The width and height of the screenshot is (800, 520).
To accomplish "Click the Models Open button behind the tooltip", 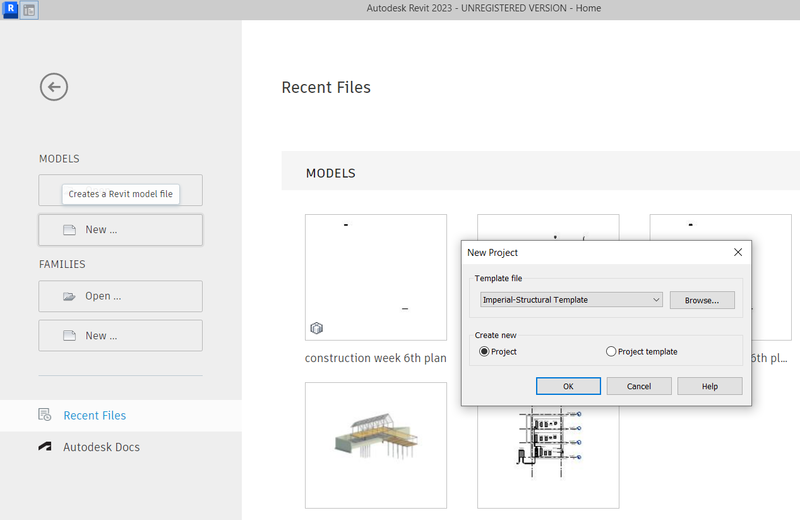I will pos(120,190).
